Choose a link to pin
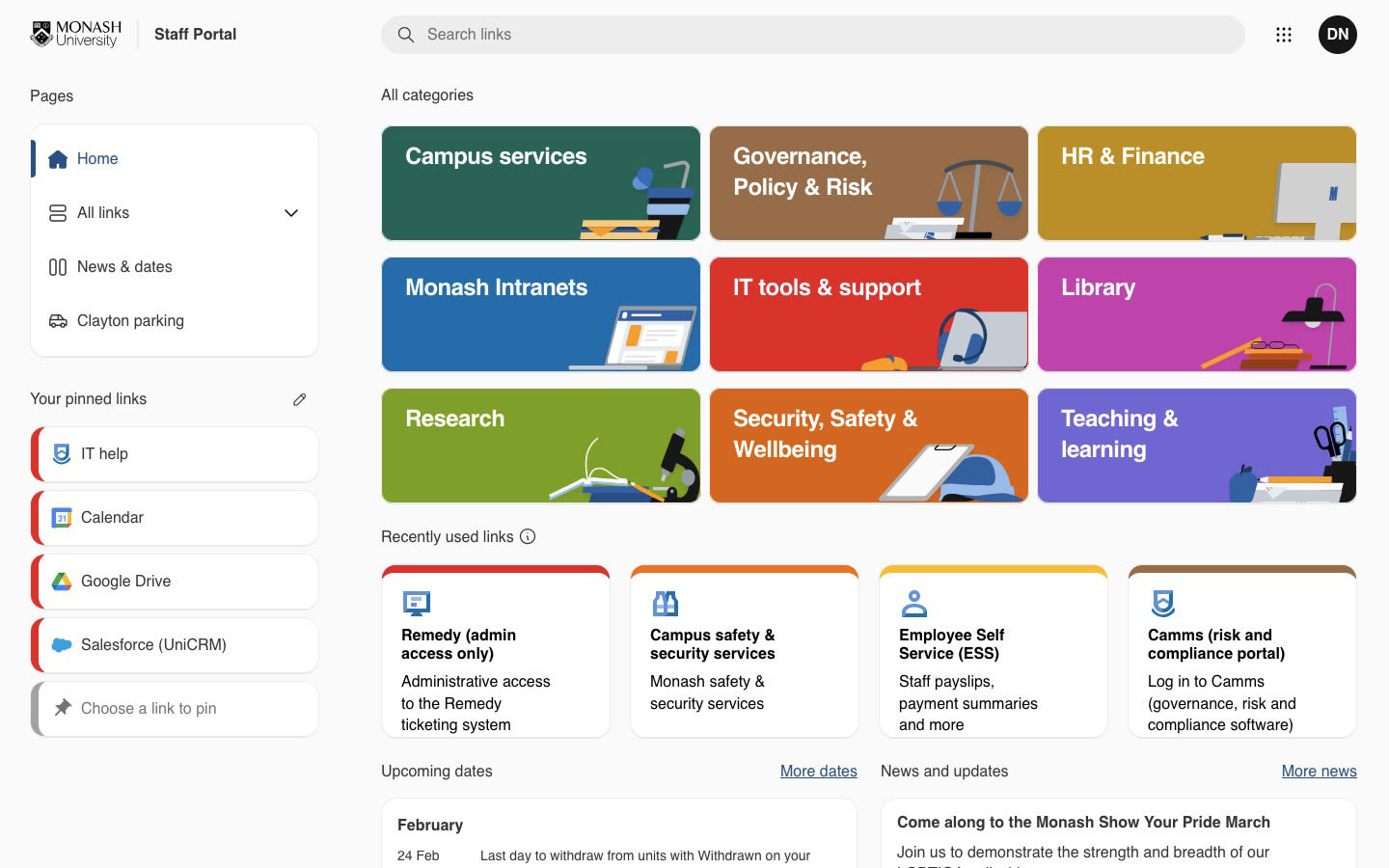1389x868 pixels. point(175,709)
